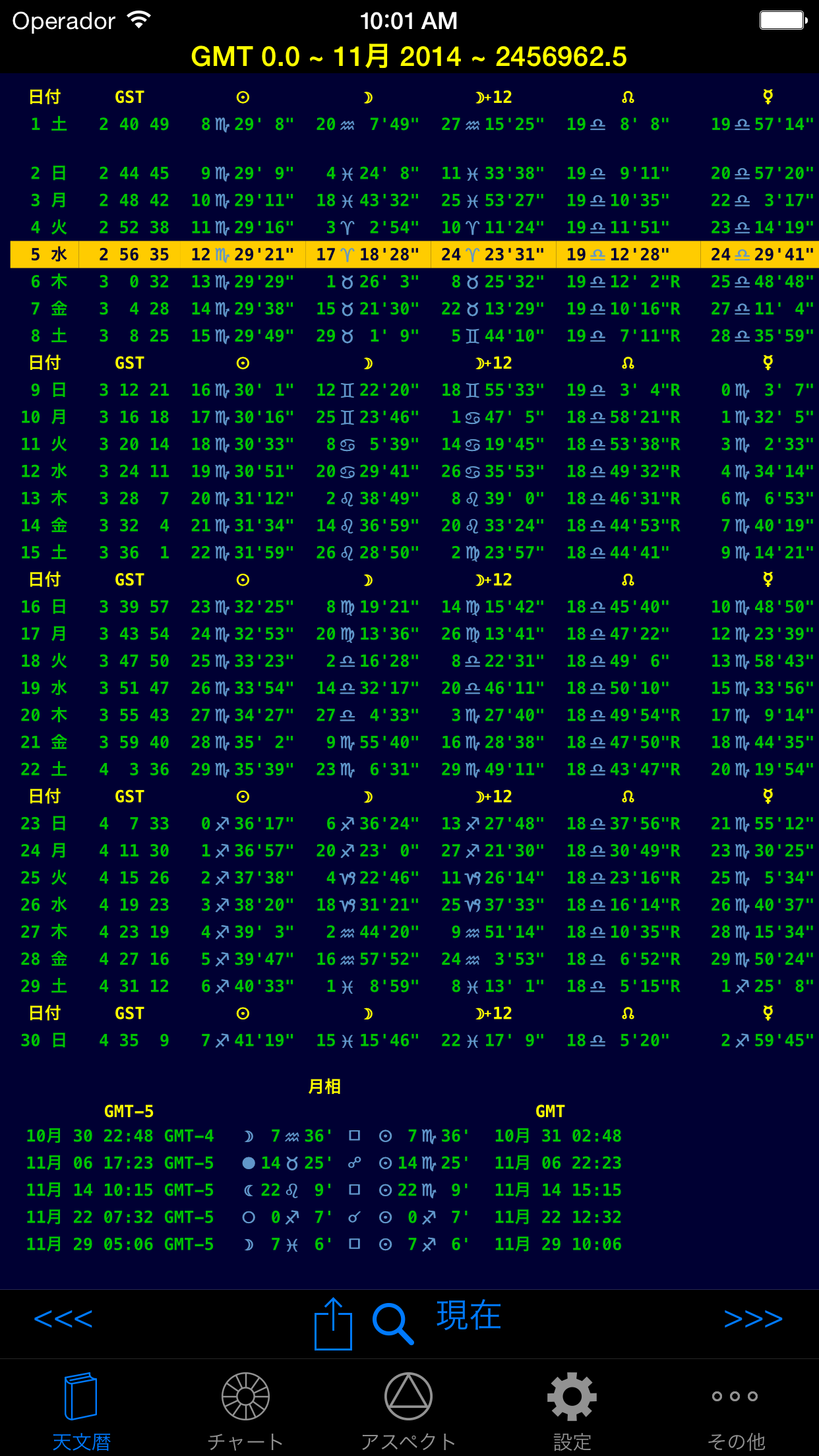Viewport: 819px width, 1456px height.
Task: Open the share/export icon
Action: (333, 1323)
